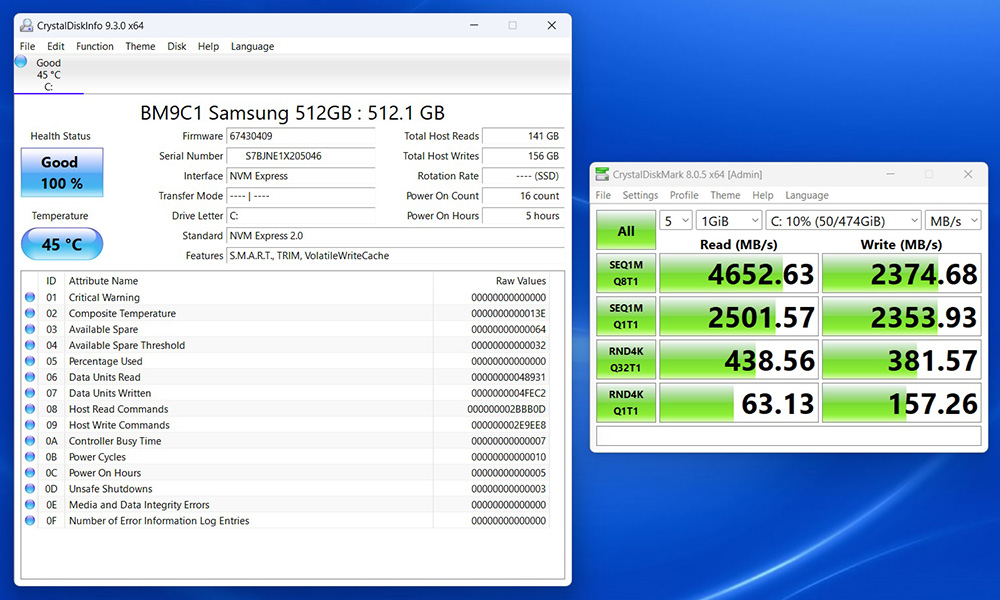
Task: Click status orb for Host Write Commands row
Action: pos(30,425)
